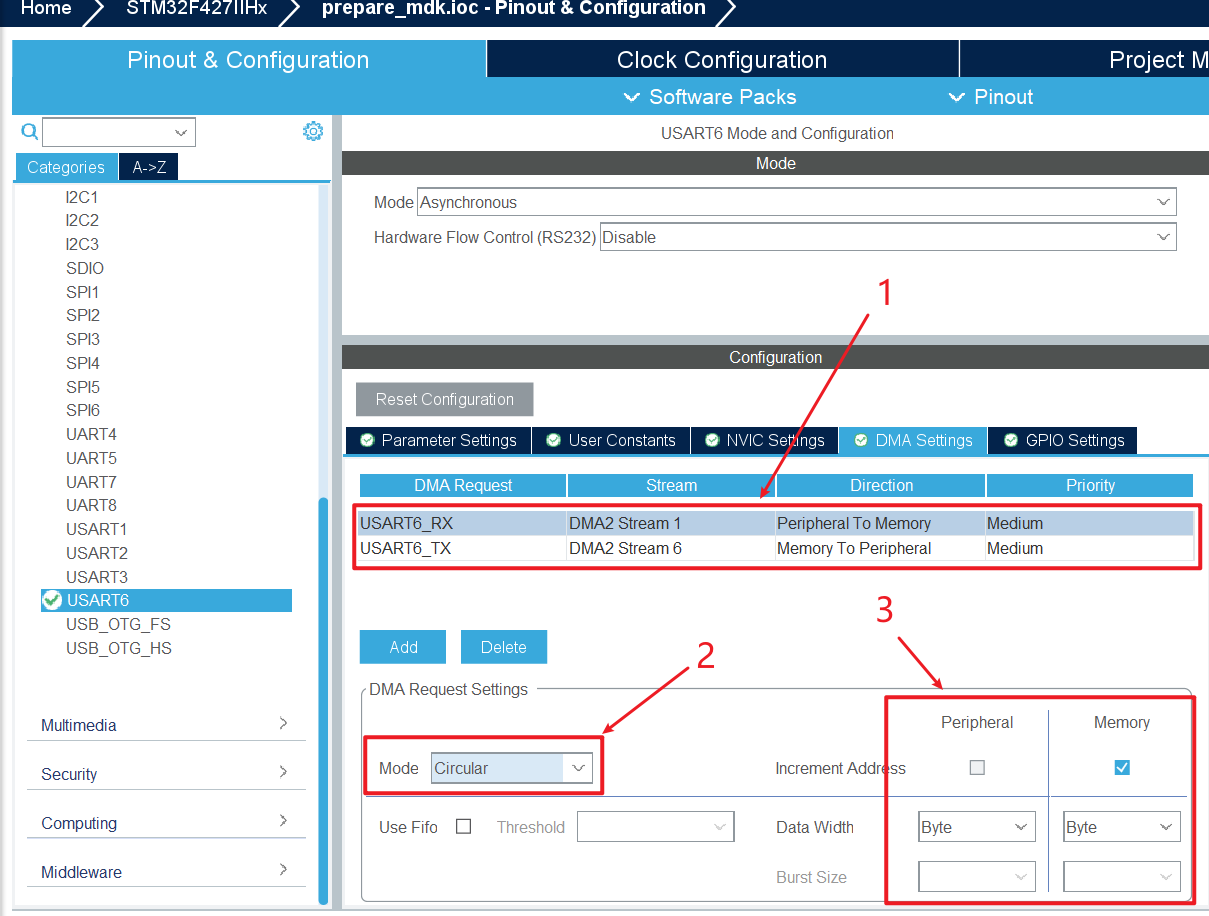Viewport: 1209px width, 916px height.
Task: Toggle the Use Fifo checkbox
Action: pyautogui.click(x=463, y=826)
